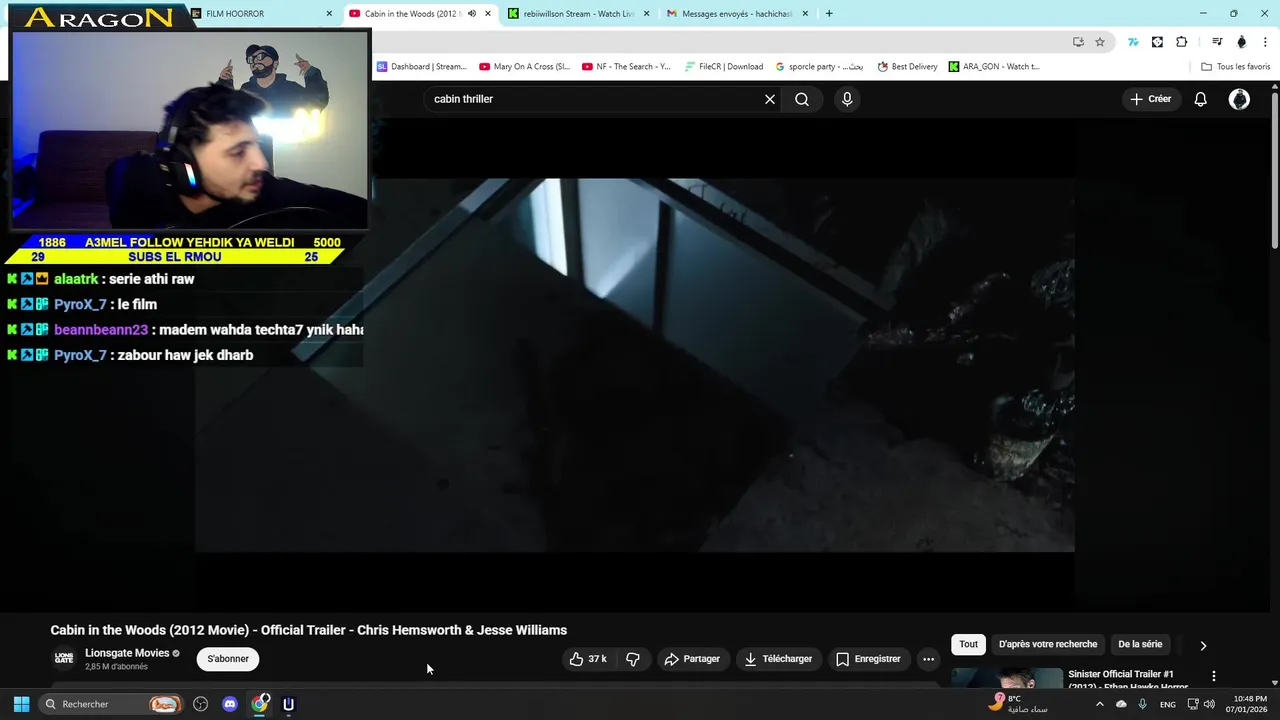
Task: Open the U app in the taskbar
Action: point(289,704)
